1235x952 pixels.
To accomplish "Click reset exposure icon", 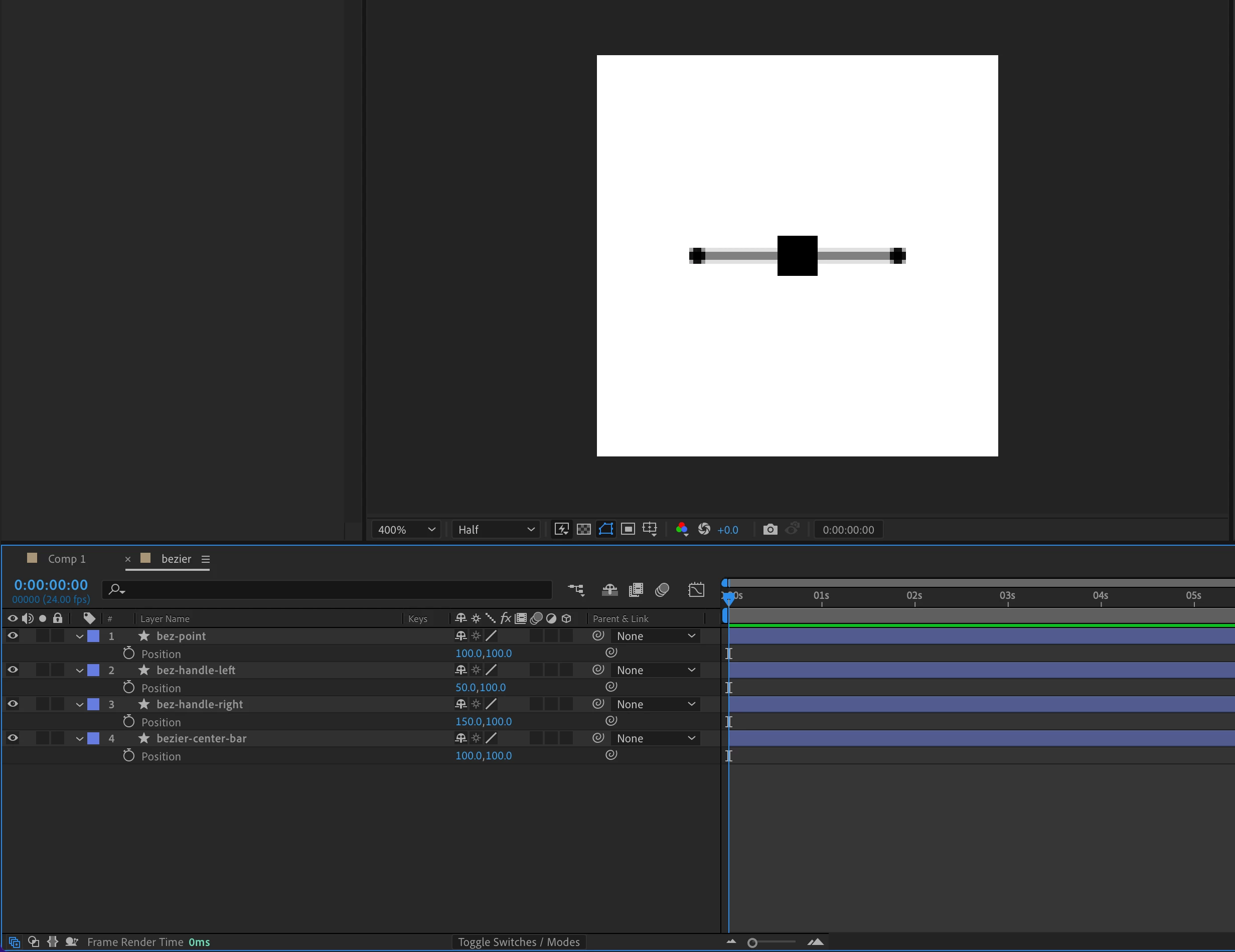I will click(704, 529).
